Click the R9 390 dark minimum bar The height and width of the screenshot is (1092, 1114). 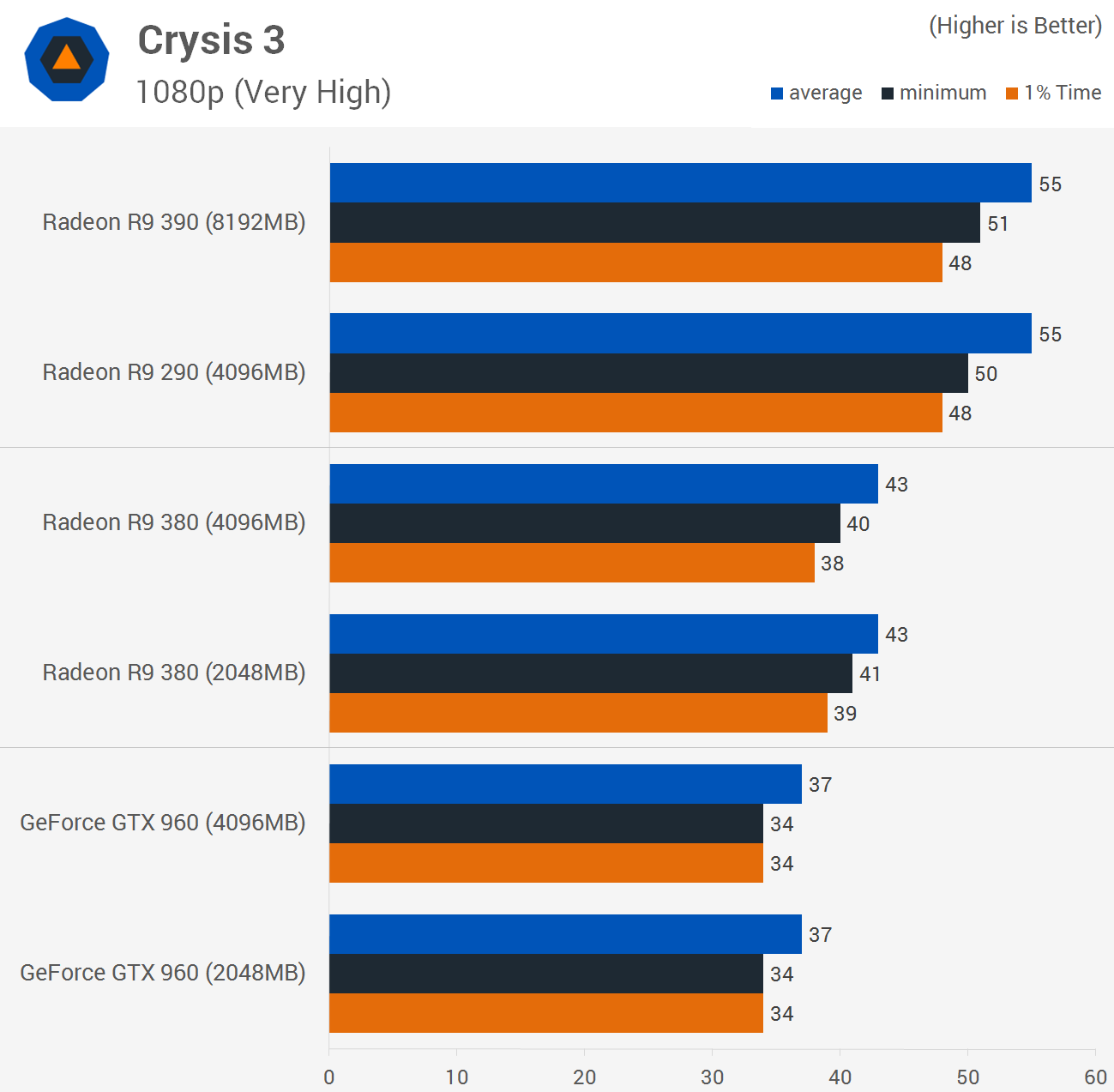(x=655, y=223)
